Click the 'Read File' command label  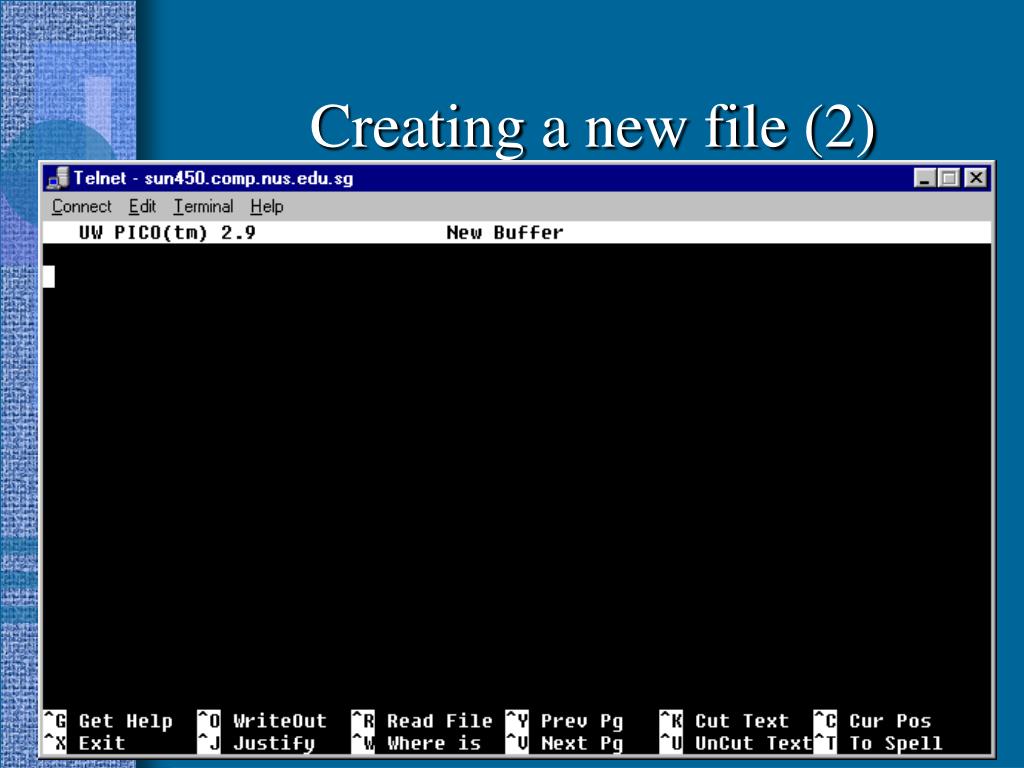pyautogui.click(x=440, y=721)
